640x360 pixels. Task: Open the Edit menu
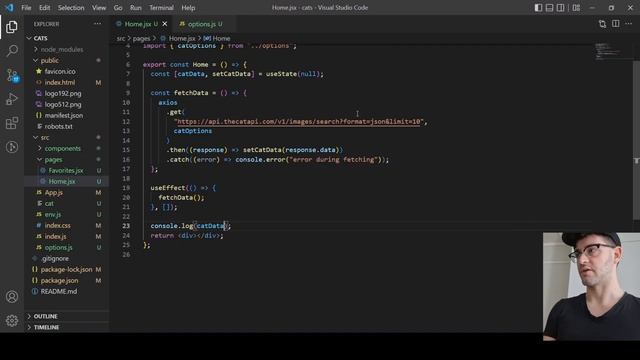click(44, 8)
